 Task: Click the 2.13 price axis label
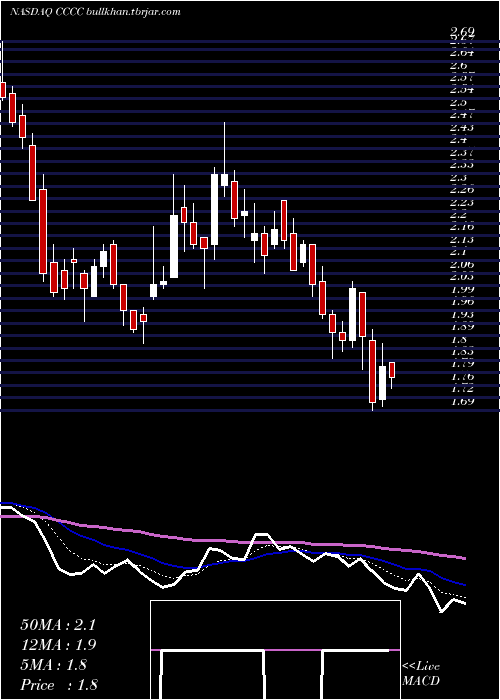point(462,240)
